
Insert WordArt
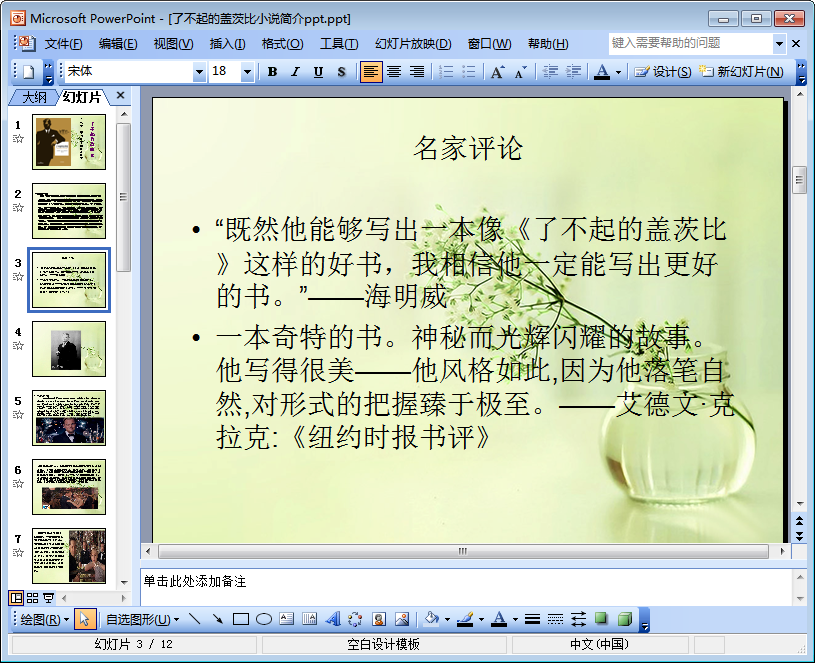(x=333, y=619)
